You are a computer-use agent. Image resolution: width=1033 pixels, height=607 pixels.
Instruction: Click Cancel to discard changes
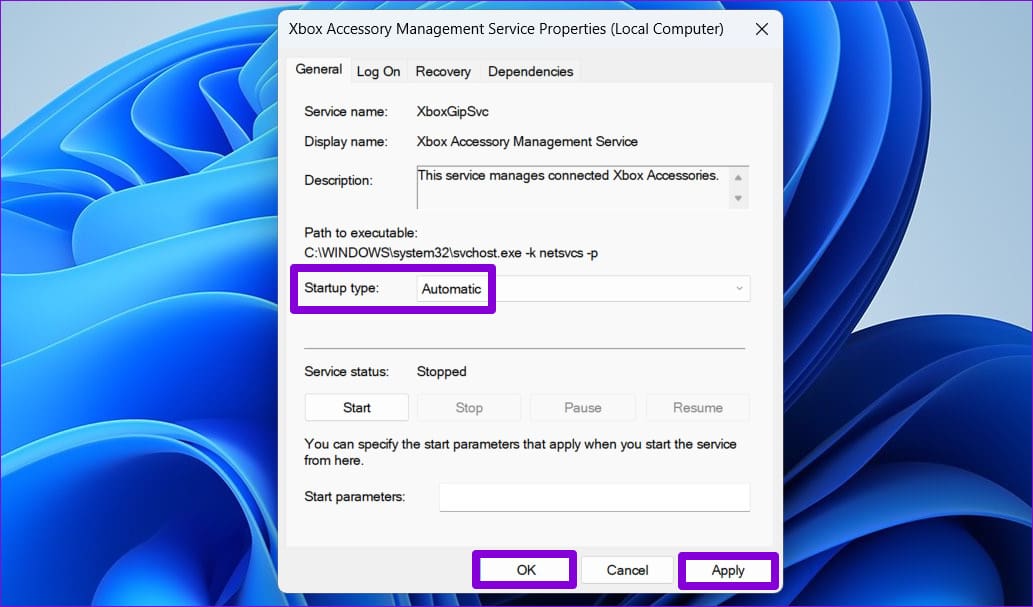(x=627, y=569)
